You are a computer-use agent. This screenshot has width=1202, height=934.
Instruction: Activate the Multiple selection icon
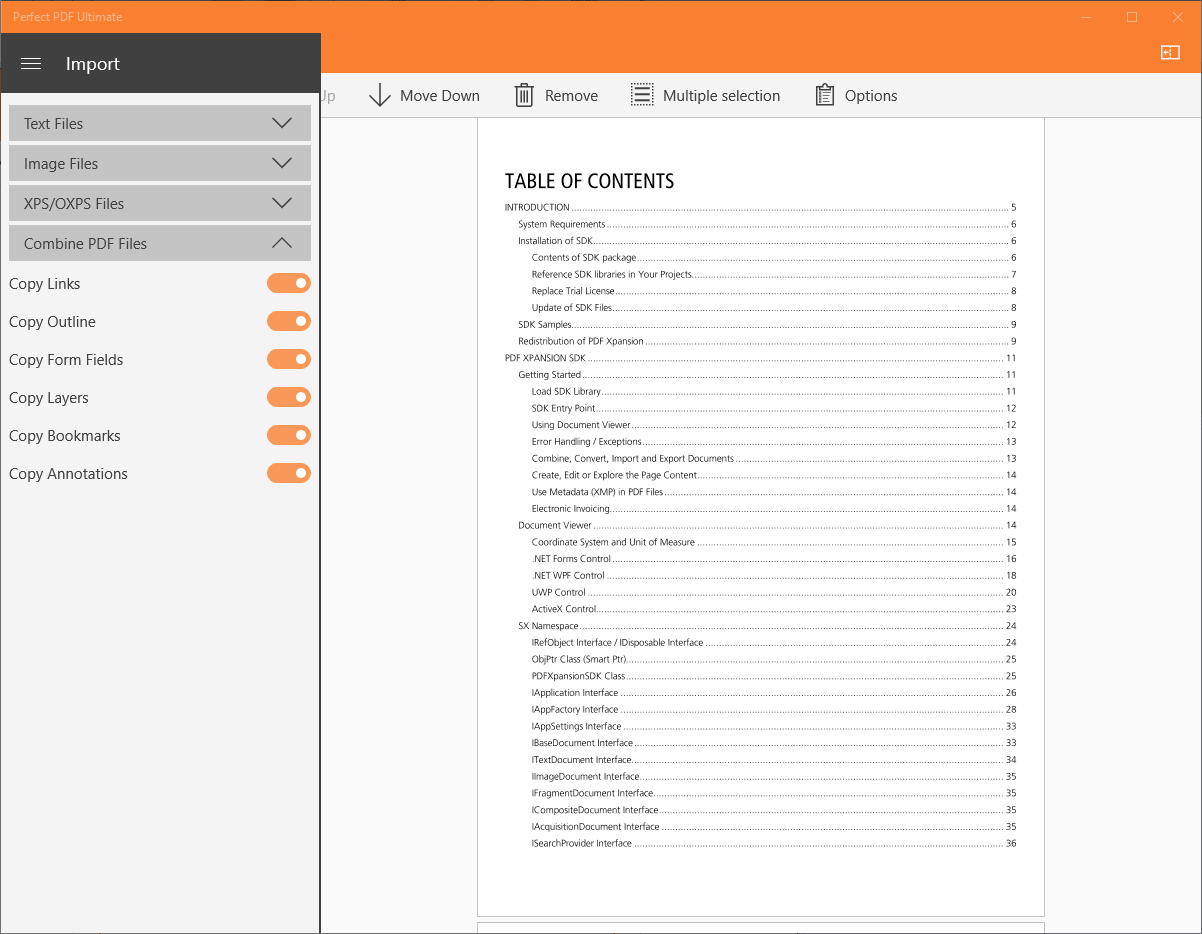coord(641,95)
